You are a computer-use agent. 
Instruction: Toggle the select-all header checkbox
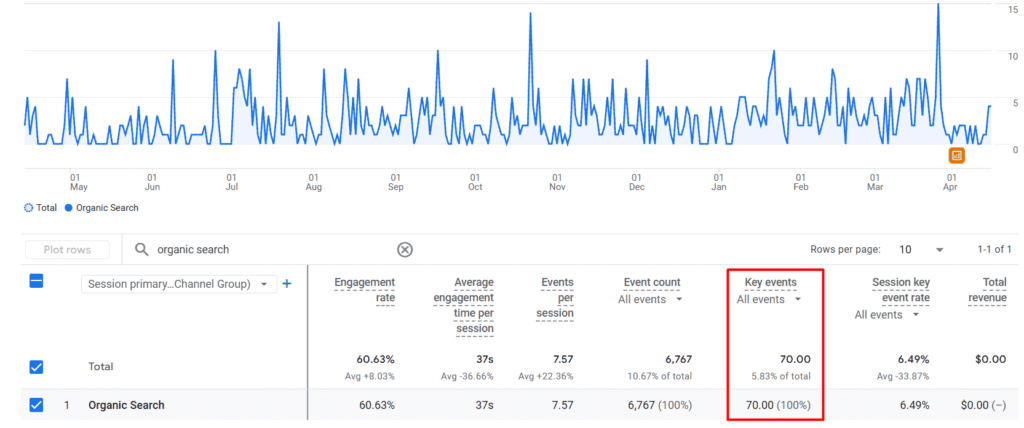[x=36, y=282]
